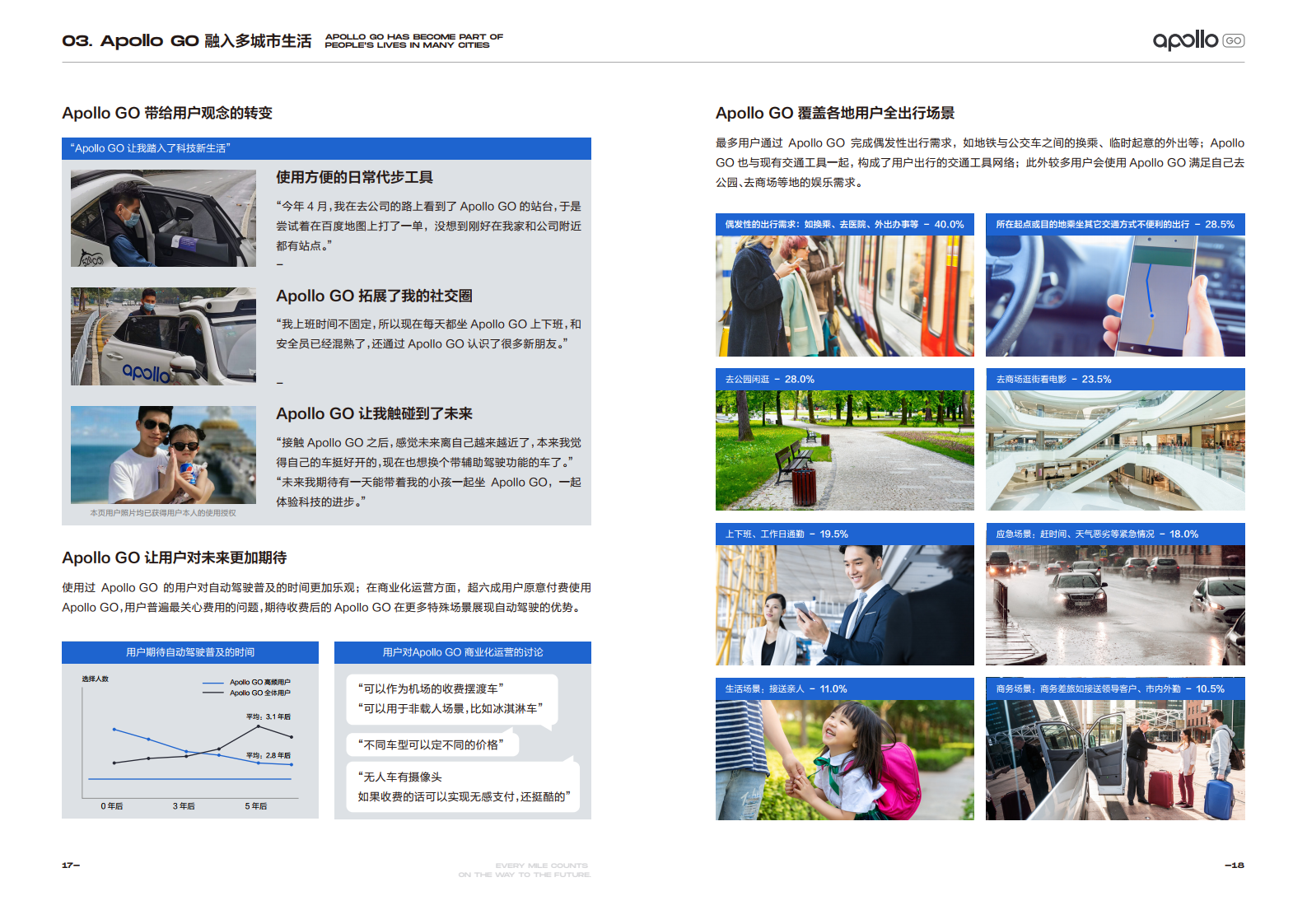1307x924 pixels.
Task: Click label 去商场逛街看电影 – 23.5%
Action: [x=1115, y=379]
